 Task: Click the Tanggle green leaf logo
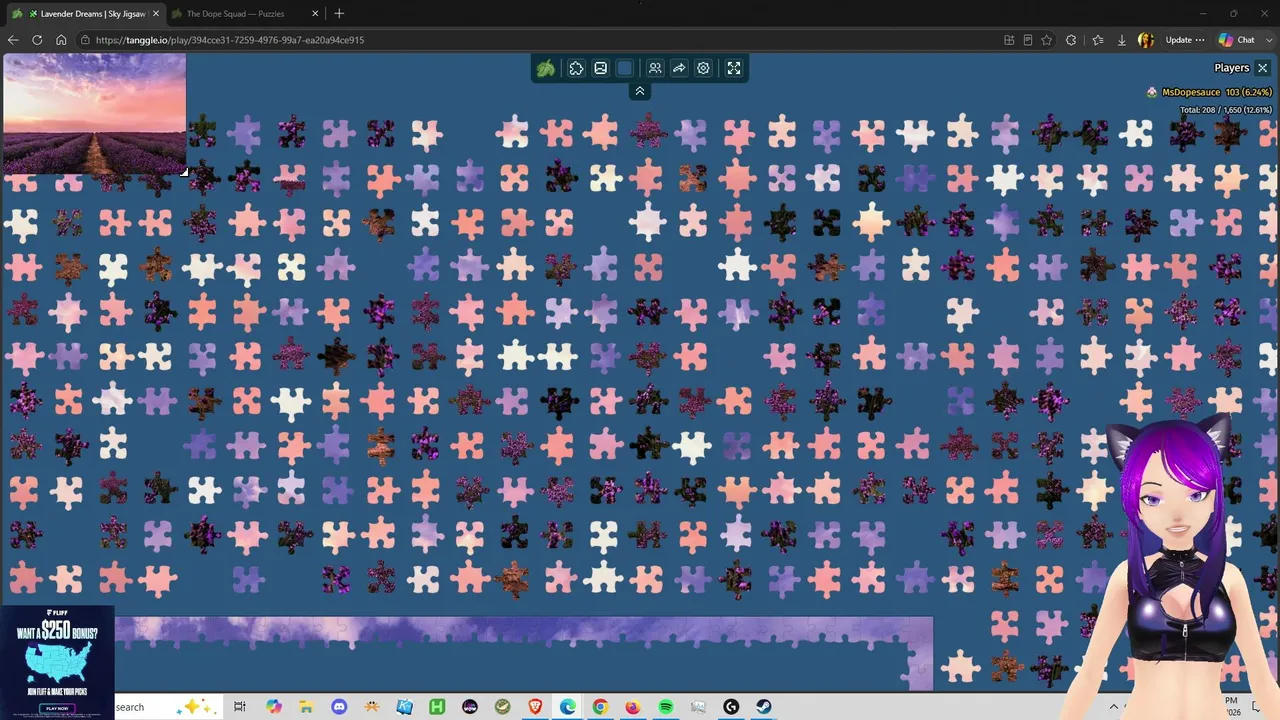[546, 68]
